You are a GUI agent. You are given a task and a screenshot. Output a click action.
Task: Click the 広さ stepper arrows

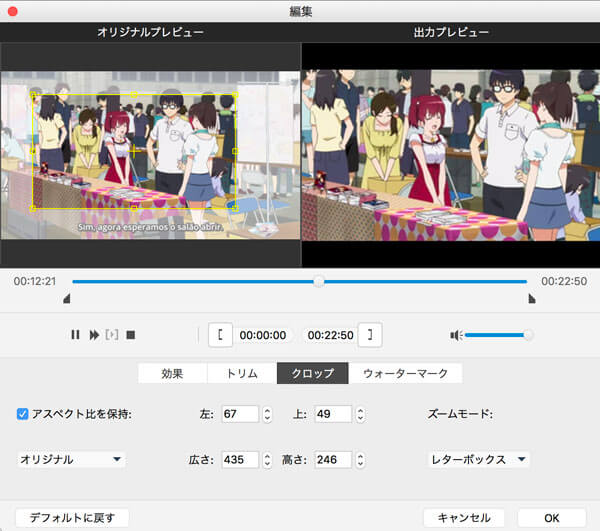click(267, 460)
